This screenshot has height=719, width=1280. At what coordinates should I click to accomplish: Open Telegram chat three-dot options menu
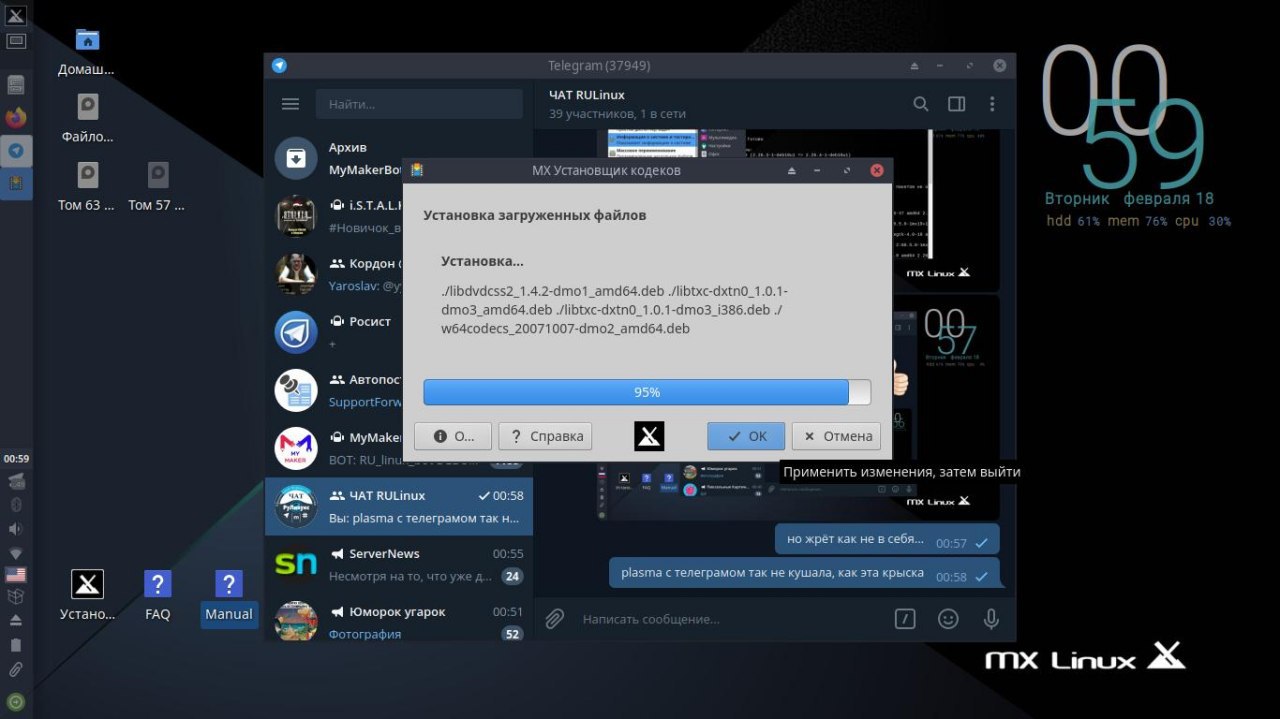pos(992,104)
